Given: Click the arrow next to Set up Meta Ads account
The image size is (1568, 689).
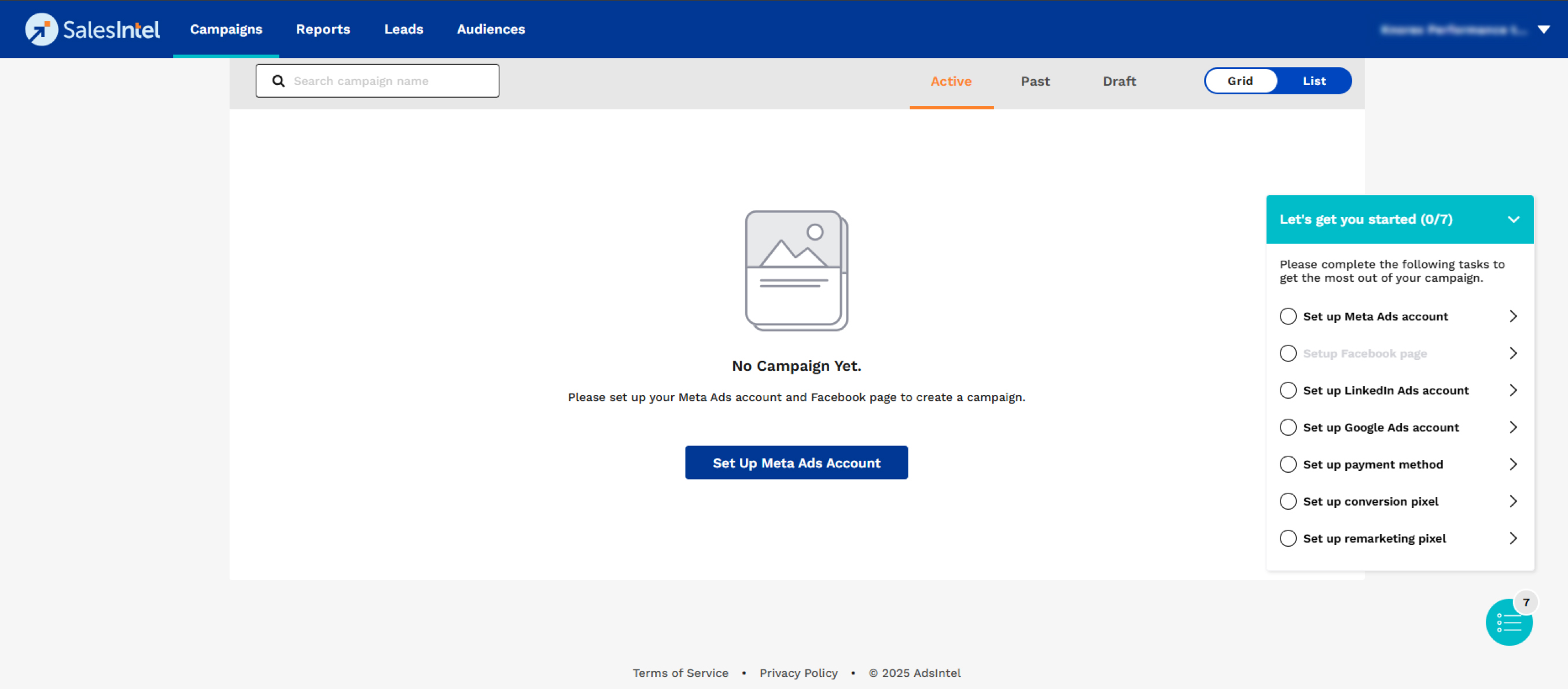Looking at the screenshot, I should (1513, 316).
